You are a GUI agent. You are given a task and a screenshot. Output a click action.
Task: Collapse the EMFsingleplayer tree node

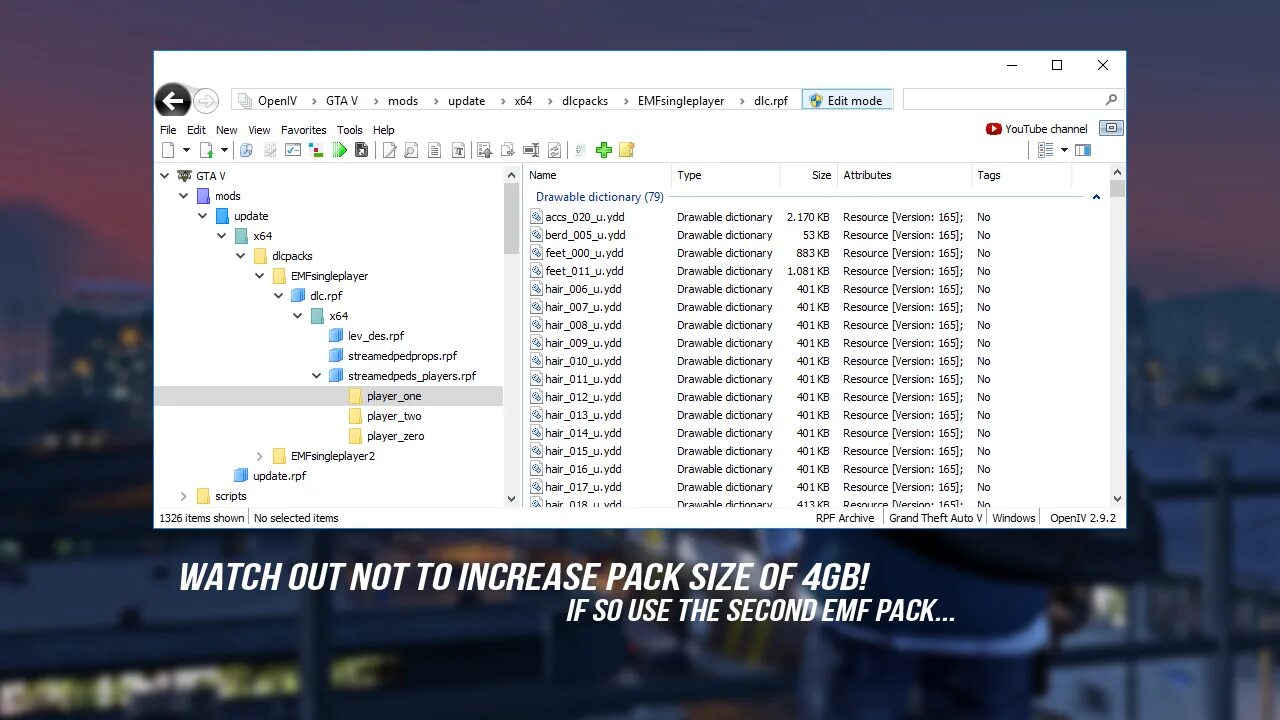point(260,276)
